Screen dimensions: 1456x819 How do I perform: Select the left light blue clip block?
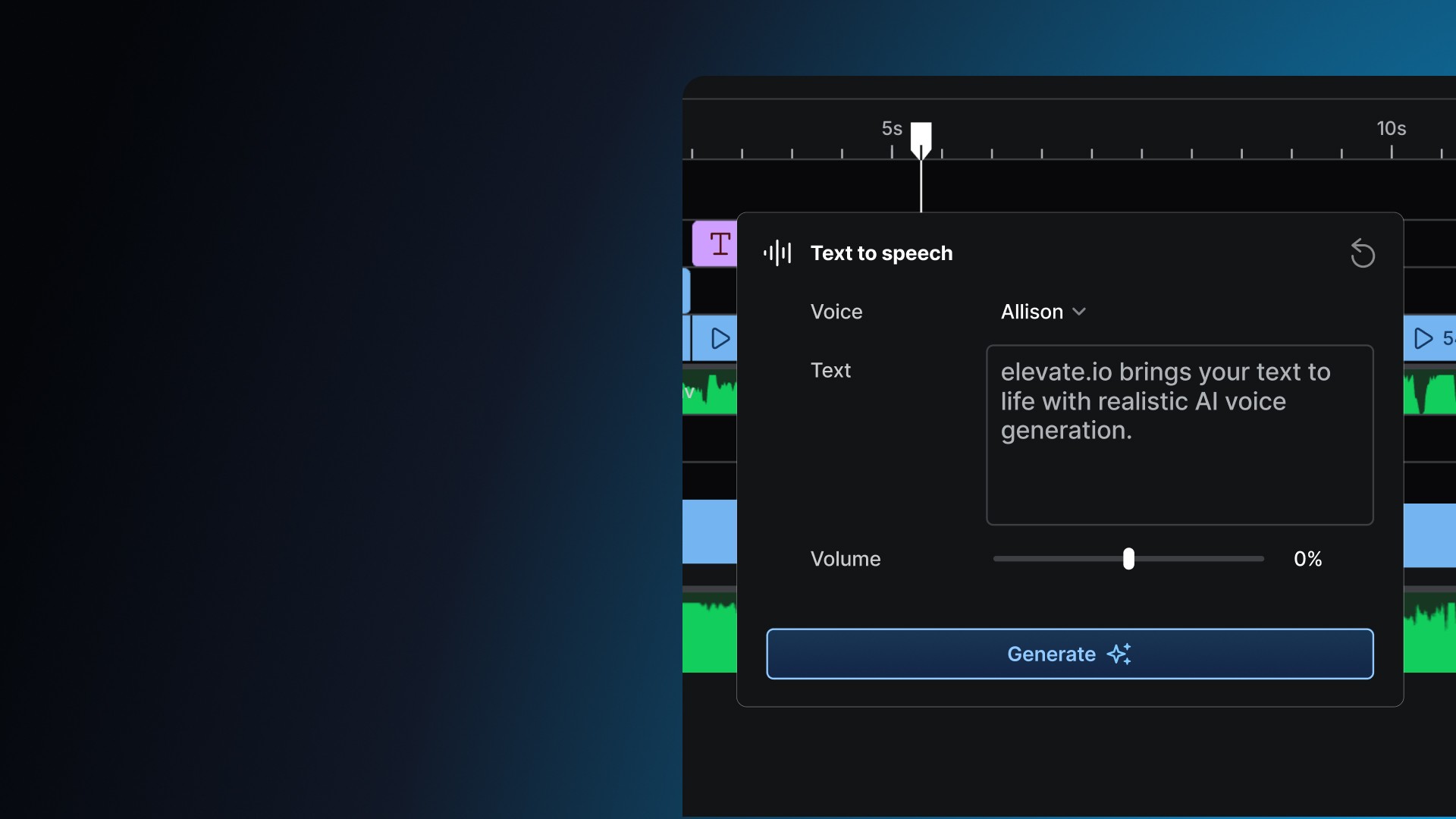point(710,532)
